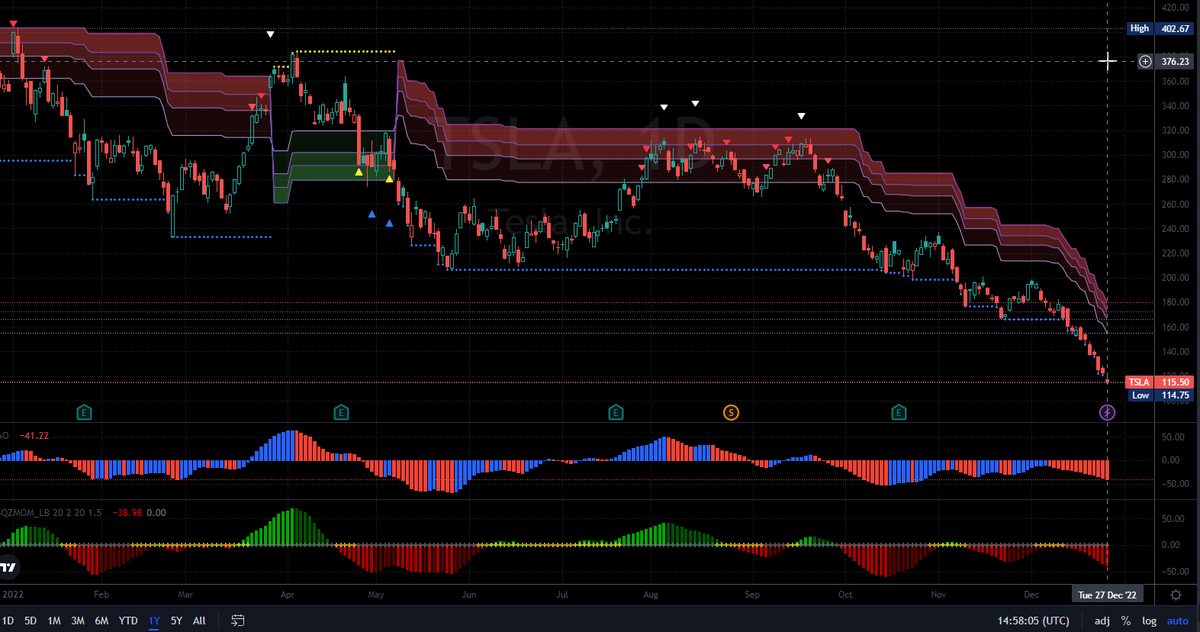The height and width of the screenshot is (632, 1200).
Task: Click the 300.00 price axis label
Action: coord(1173,156)
